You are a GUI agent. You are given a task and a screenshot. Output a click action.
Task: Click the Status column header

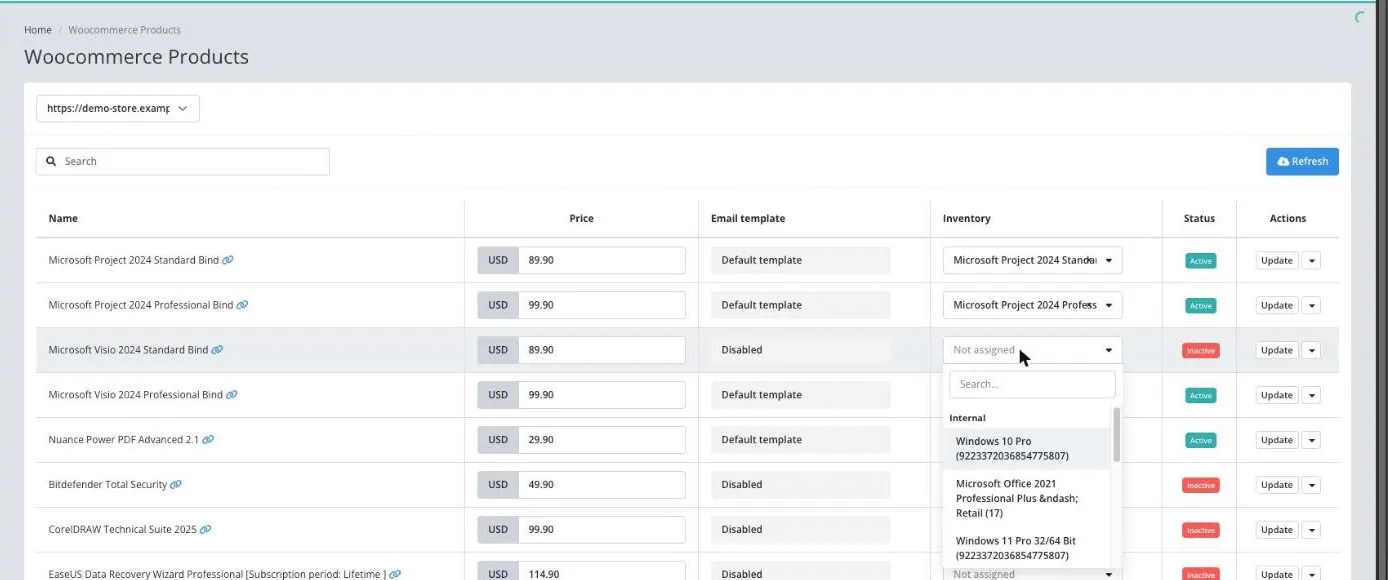click(1199, 218)
